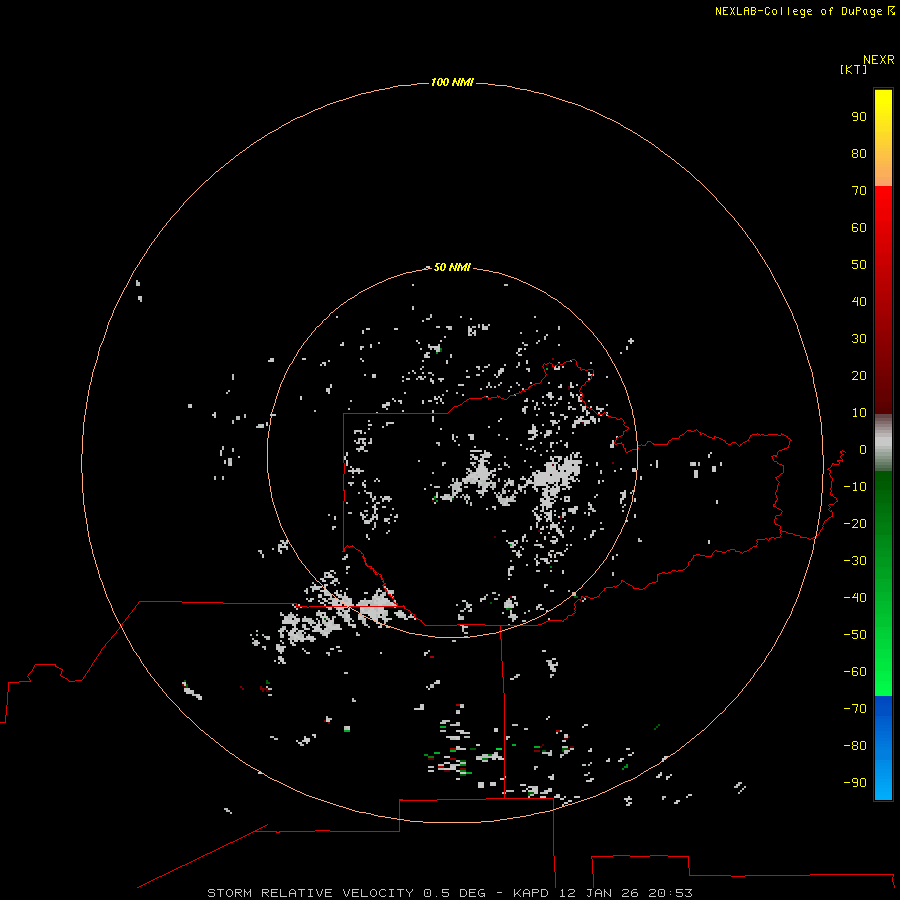Click the 0 value on velocity scale

pyautogui.click(x=863, y=450)
